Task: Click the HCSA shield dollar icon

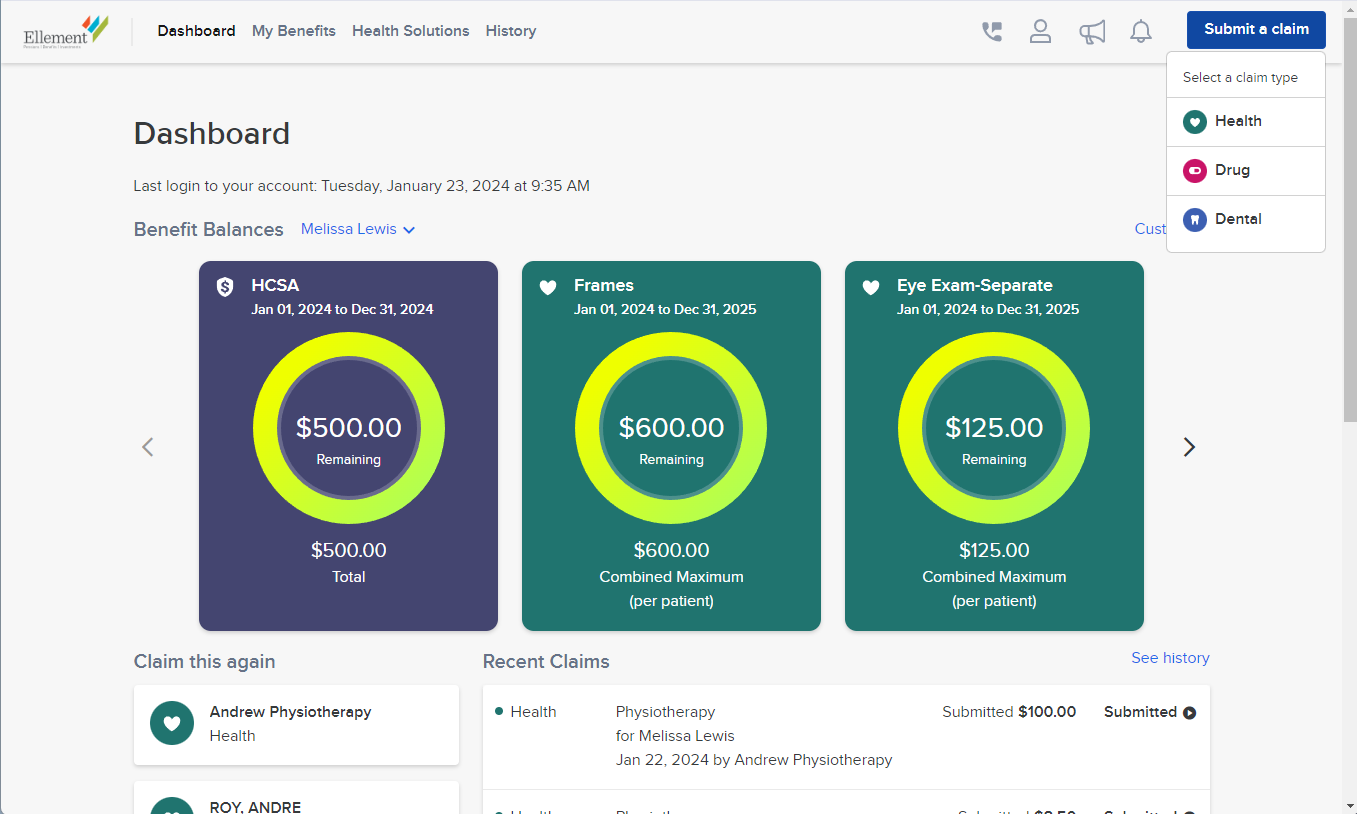Action: (x=225, y=287)
